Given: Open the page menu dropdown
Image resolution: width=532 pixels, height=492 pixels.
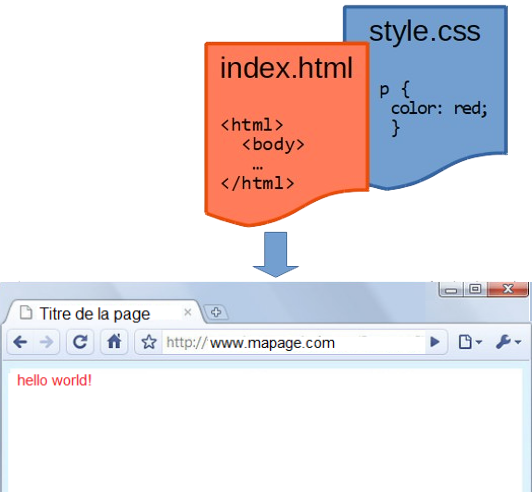Looking at the screenshot, I should tap(470, 342).
